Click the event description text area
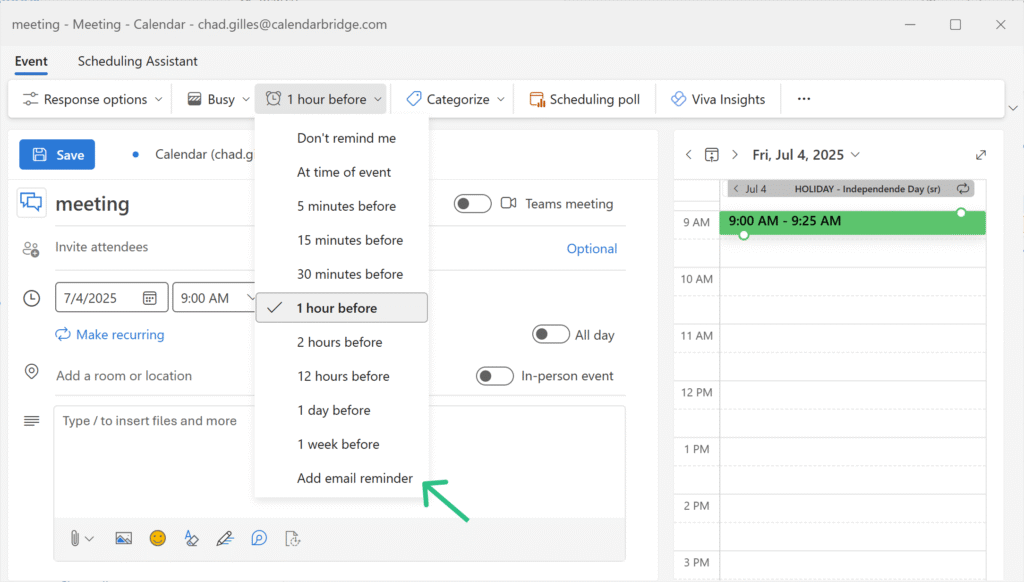1024x582 pixels. click(x=339, y=462)
